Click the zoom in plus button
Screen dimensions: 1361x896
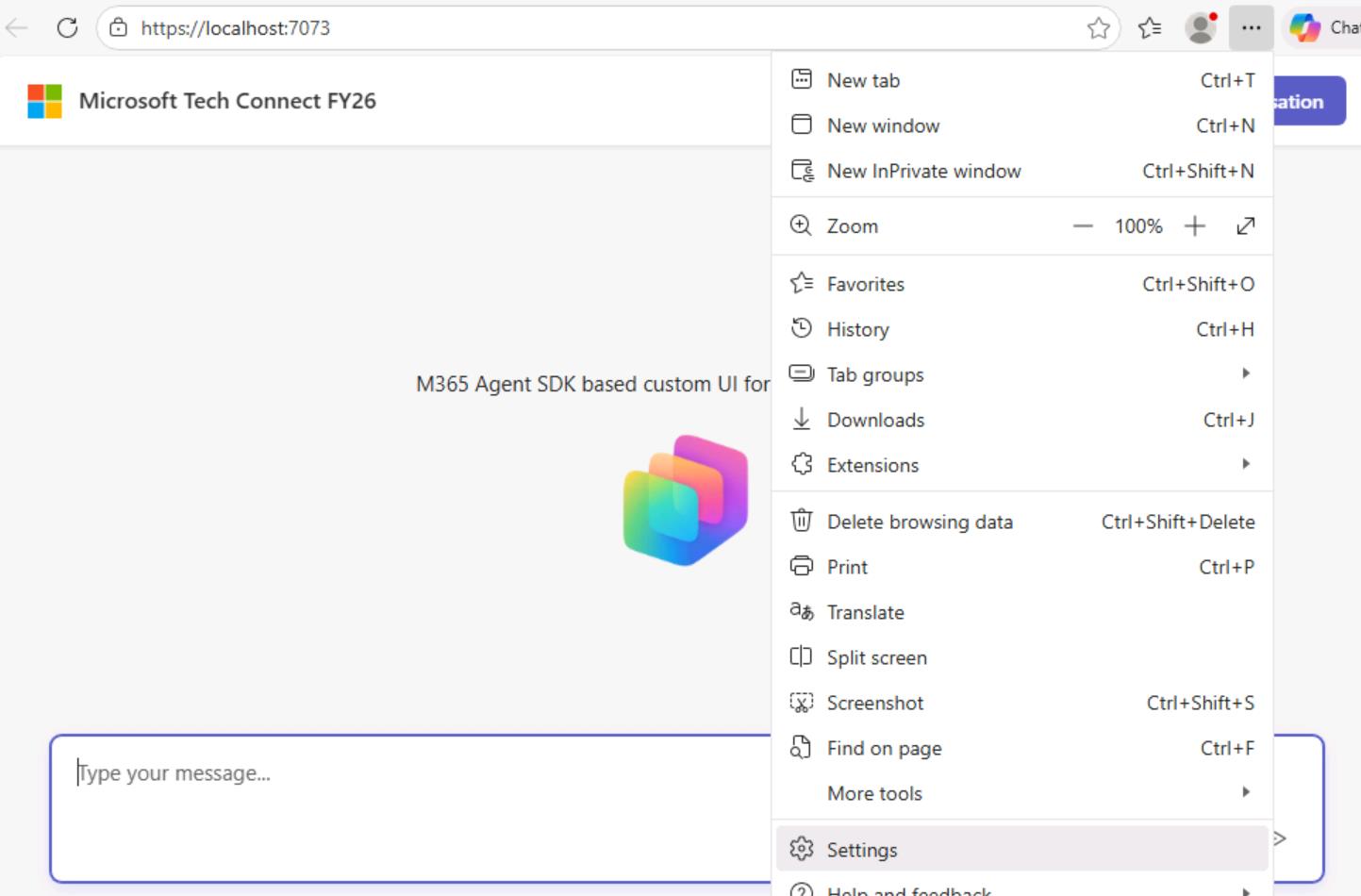pos(1194,226)
